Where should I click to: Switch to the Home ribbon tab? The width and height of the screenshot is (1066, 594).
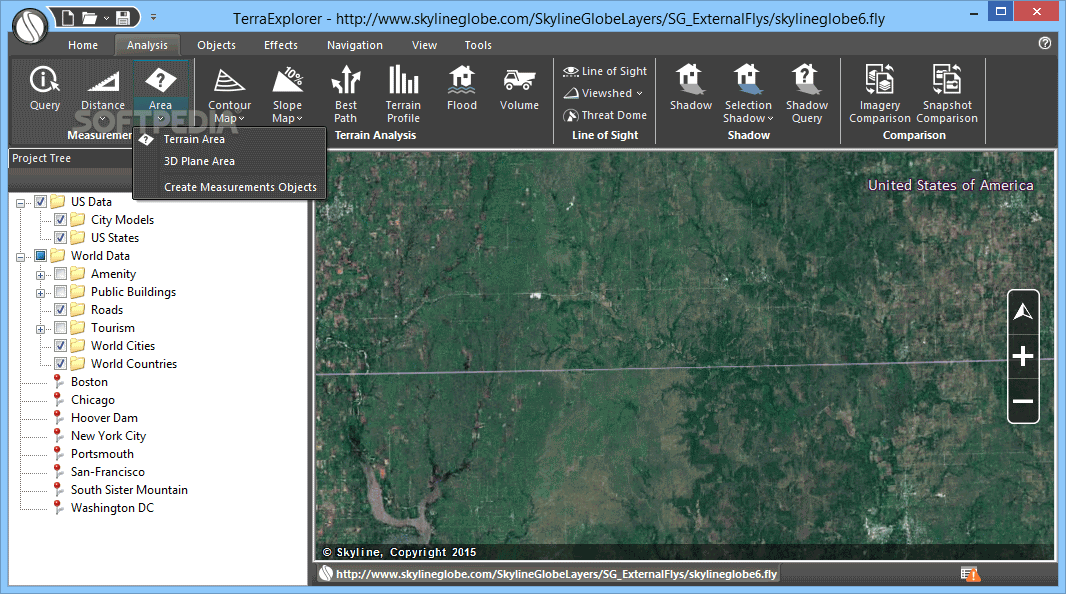(83, 45)
